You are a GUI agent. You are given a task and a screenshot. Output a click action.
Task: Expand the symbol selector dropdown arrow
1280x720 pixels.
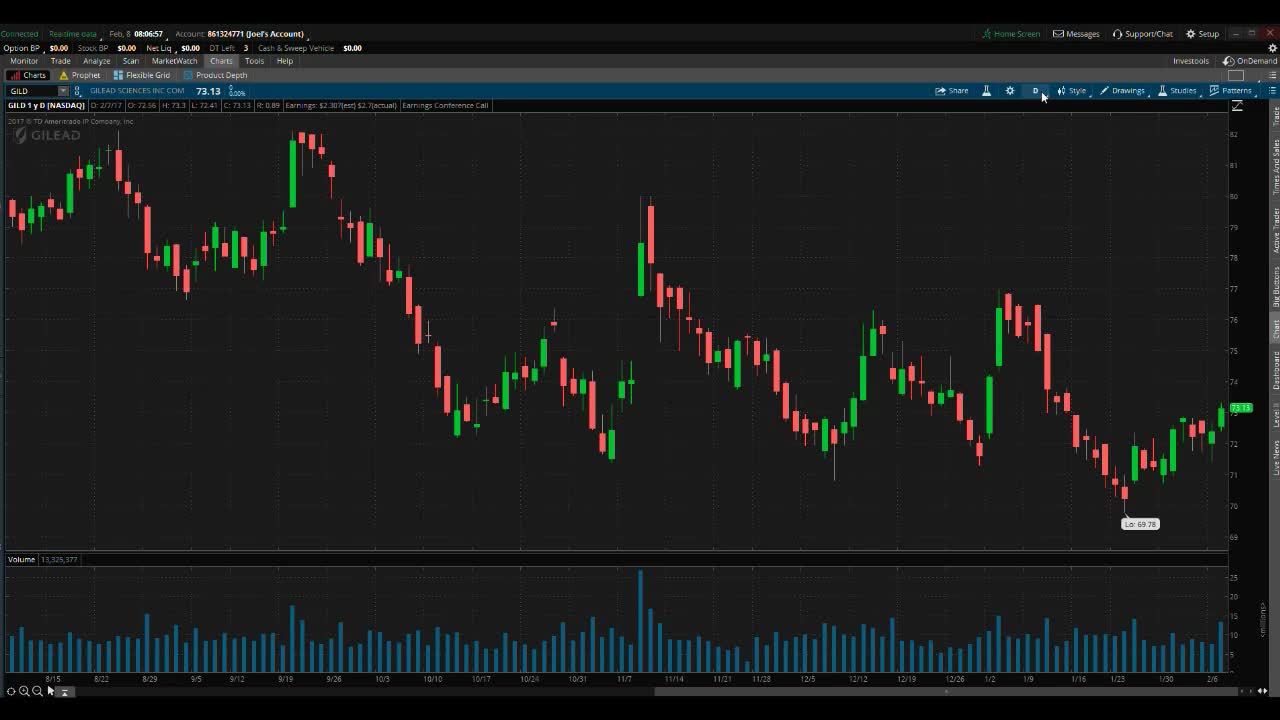(63, 91)
